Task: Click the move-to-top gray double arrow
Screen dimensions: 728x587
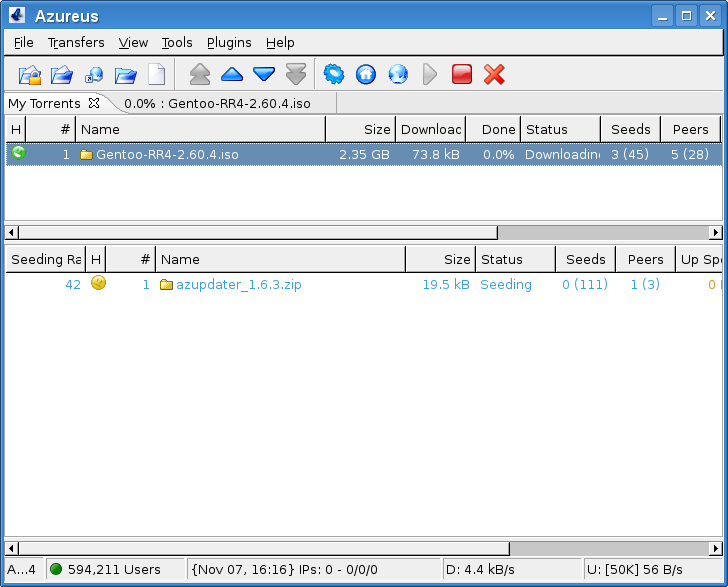Action: 200,74
